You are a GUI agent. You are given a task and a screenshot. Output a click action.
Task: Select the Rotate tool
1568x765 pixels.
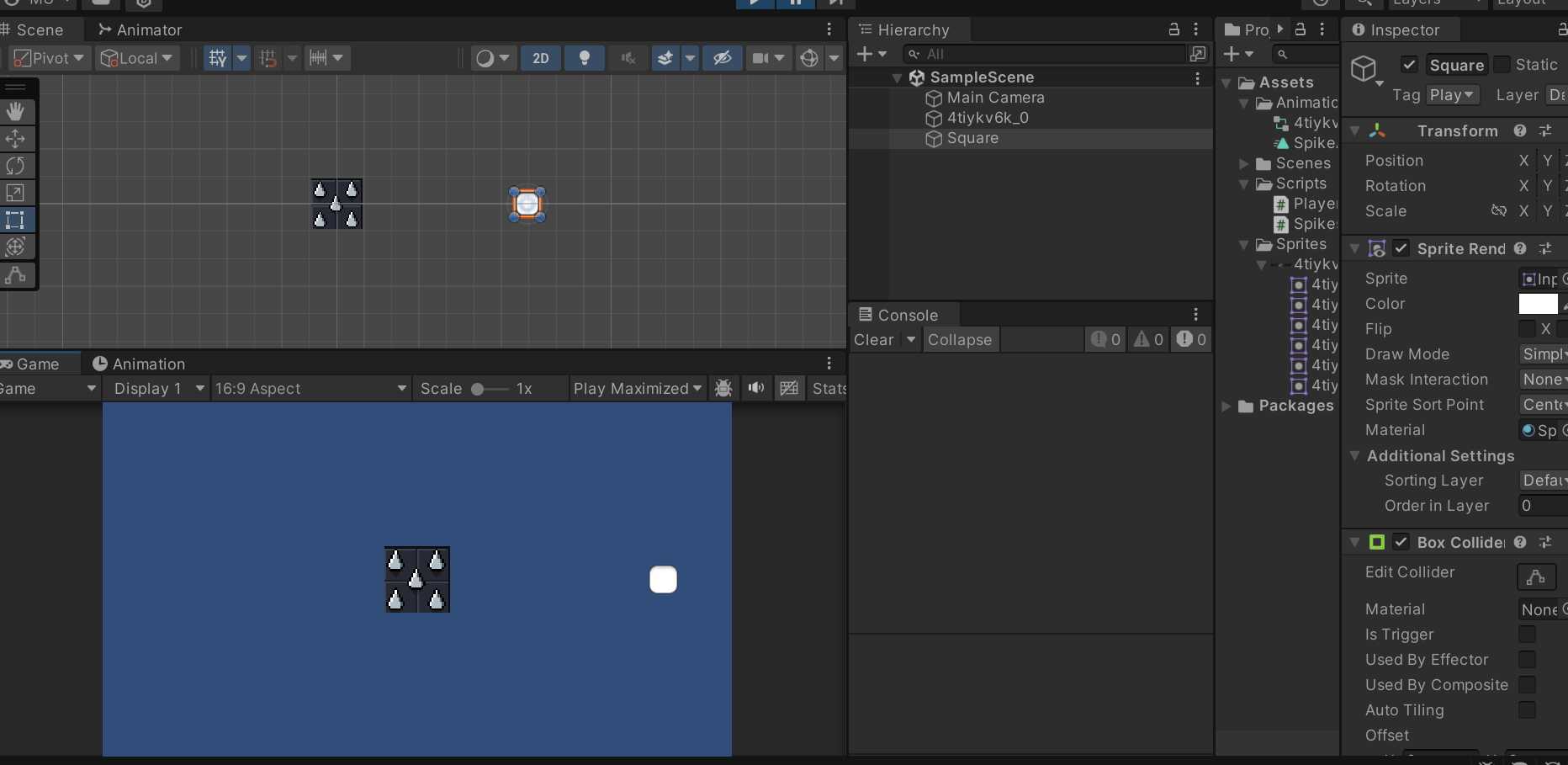click(x=15, y=166)
